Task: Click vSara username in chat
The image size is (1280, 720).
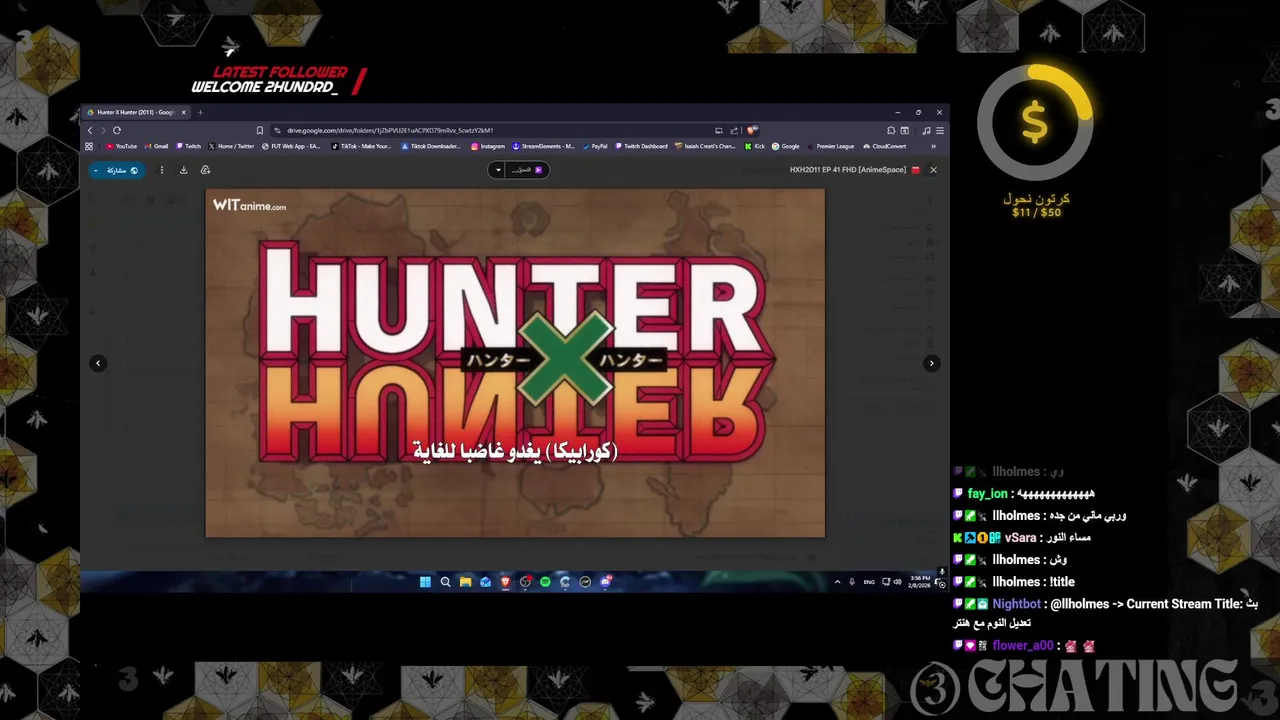Action: pos(1020,538)
